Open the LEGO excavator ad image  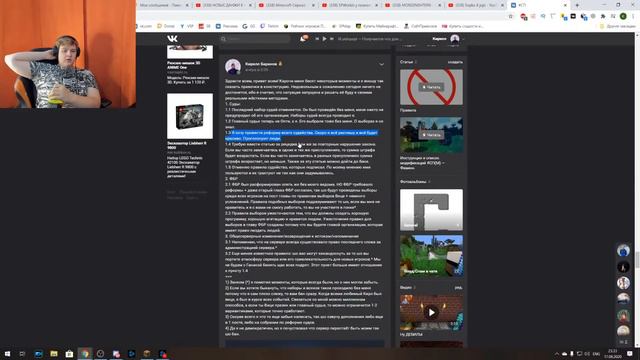(190, 116)
